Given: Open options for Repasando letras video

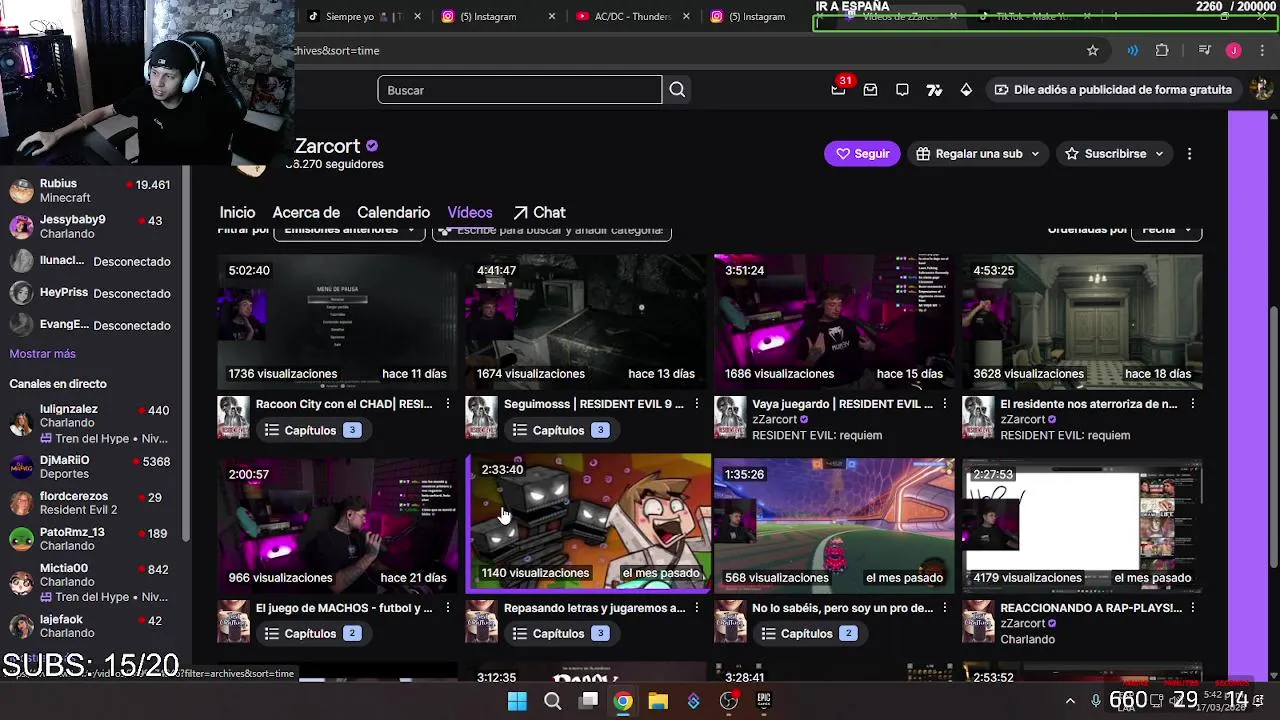Looking at the screenshot, I should point(697,608).
